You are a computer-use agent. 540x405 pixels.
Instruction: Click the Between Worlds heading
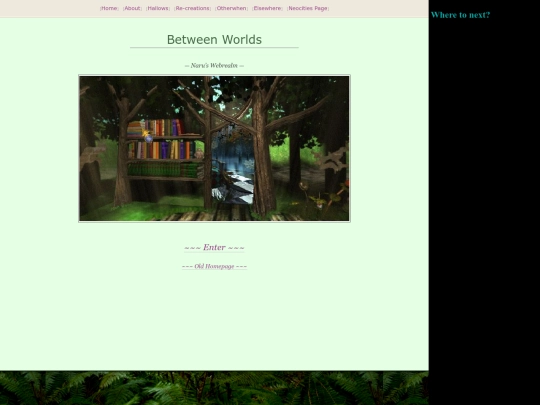click(214, 40)
